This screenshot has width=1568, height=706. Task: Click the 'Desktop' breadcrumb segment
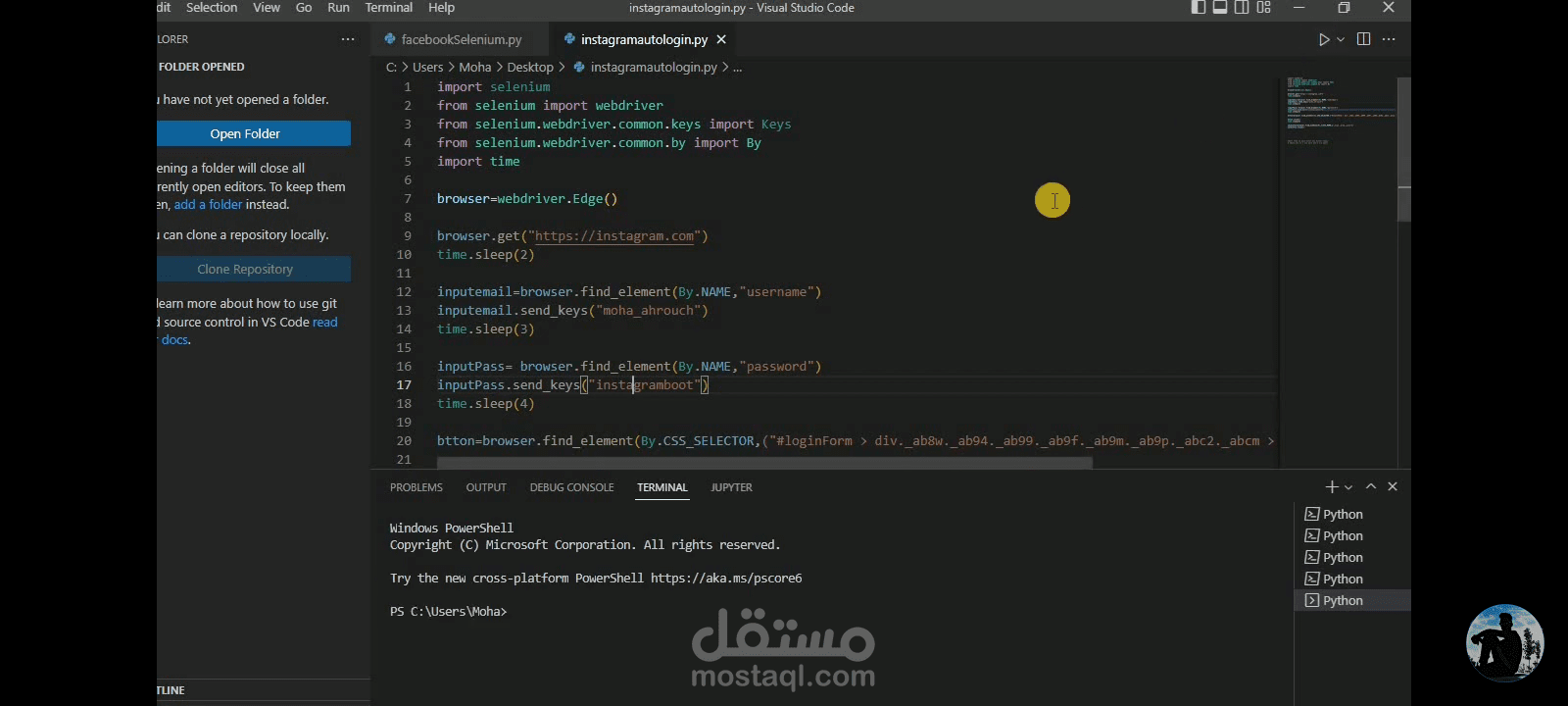point(530,68)
